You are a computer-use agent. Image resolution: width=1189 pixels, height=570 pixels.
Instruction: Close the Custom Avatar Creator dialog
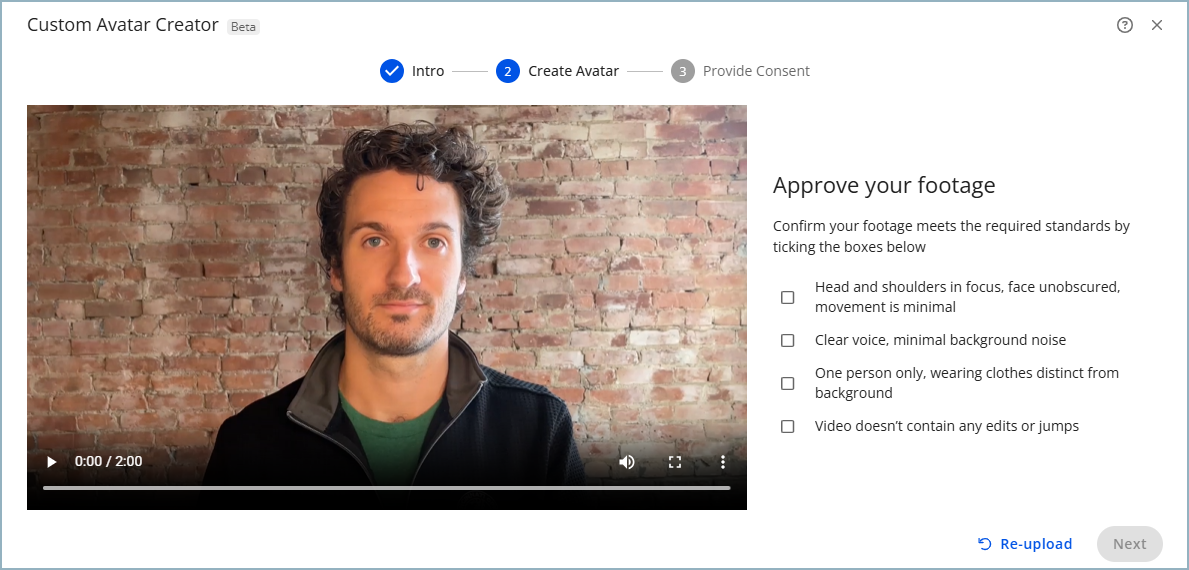pyautogui.click(x=1157, y=26)
